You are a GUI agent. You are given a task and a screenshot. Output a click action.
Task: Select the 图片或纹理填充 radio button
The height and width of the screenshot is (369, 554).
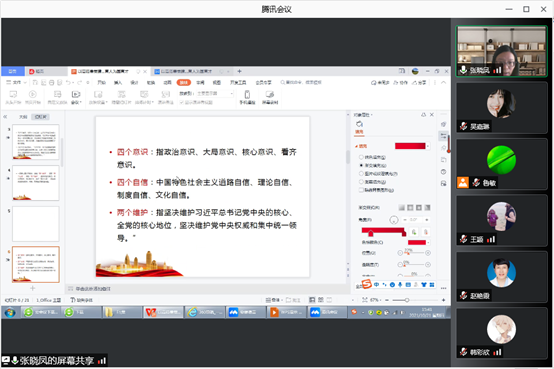click(361, 174)
